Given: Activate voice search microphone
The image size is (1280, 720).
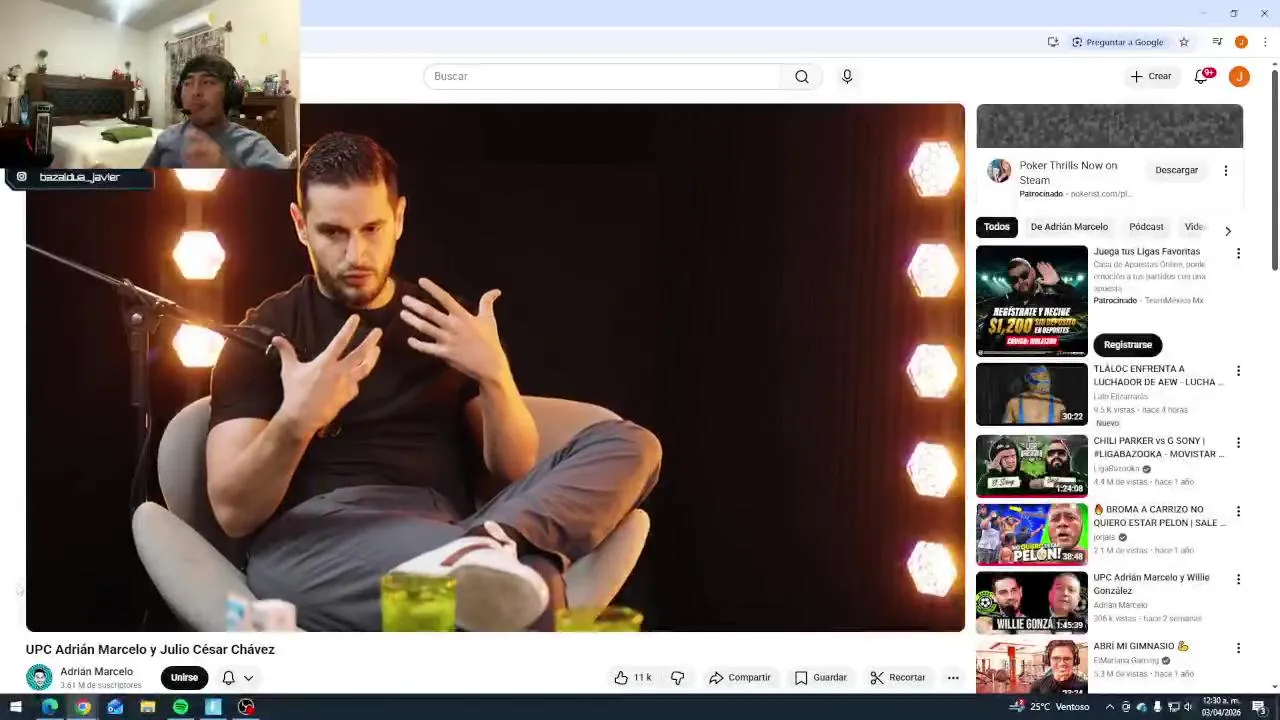Looking at the screenshot, I should [x=847, y=77].
